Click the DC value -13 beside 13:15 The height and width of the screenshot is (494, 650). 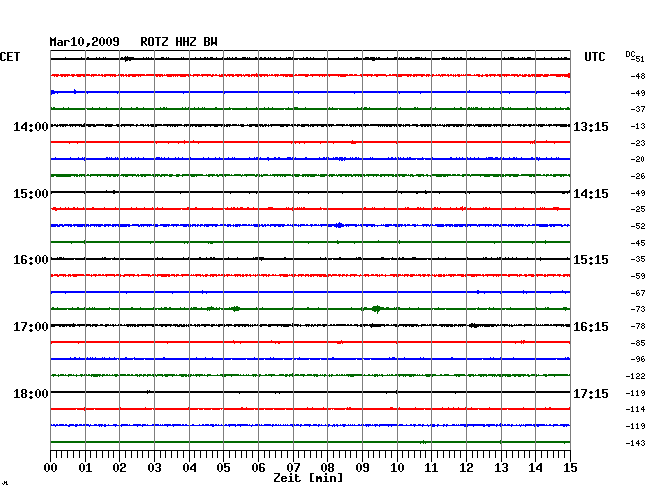tap(638, 126)
